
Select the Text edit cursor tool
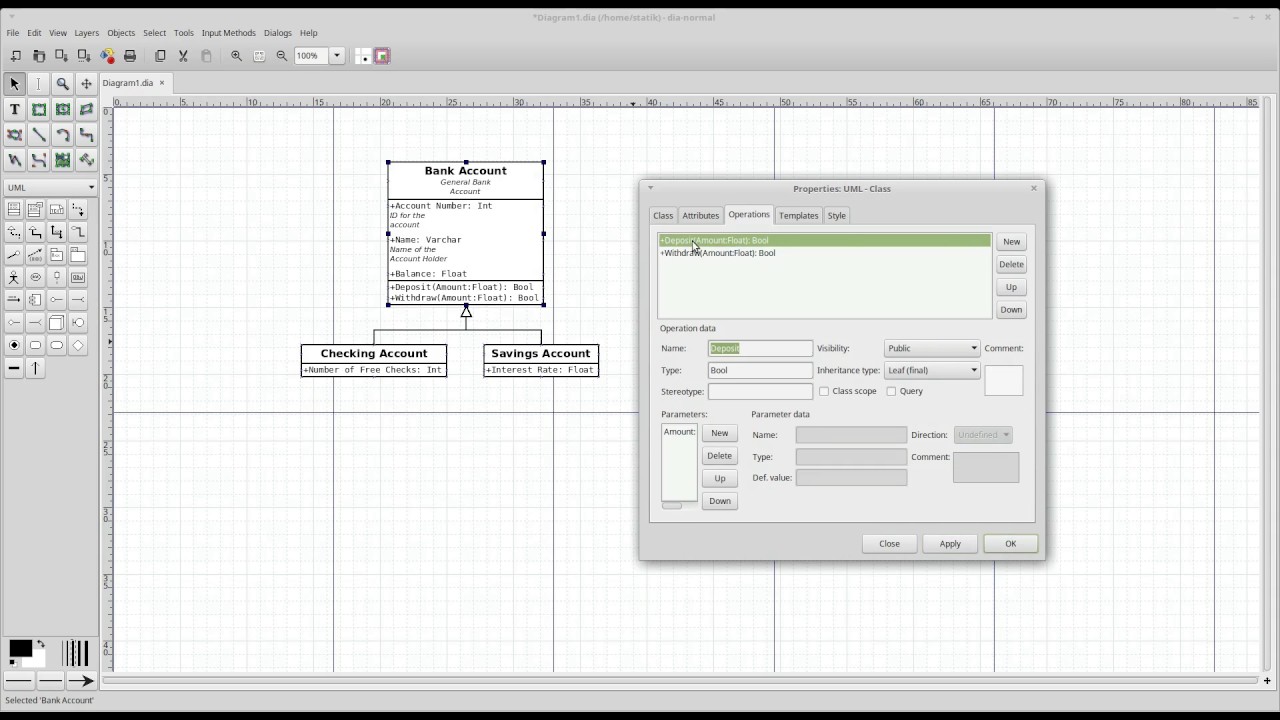coord(38,84)
